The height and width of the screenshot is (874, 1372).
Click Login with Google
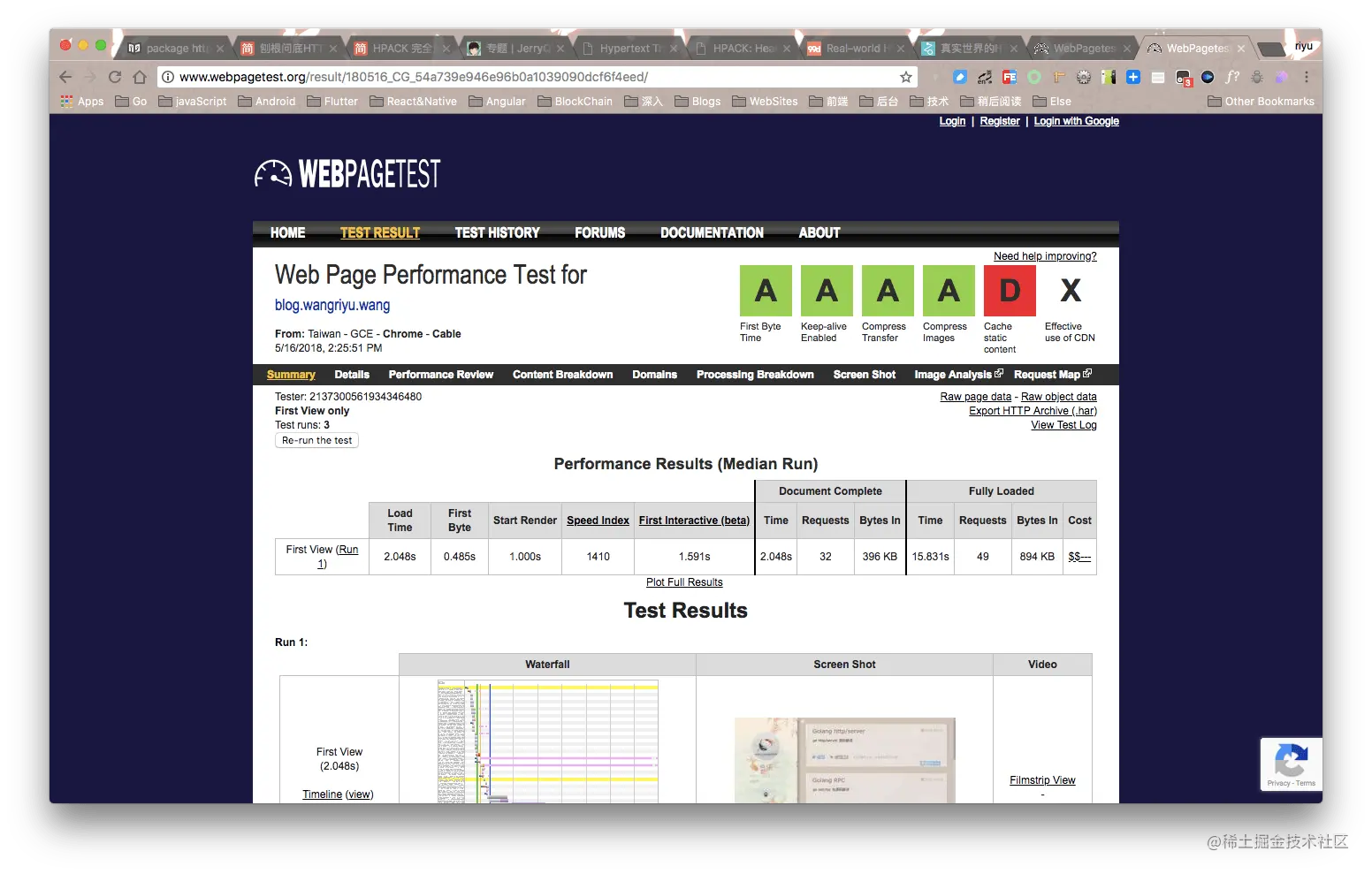[1077, 121]
